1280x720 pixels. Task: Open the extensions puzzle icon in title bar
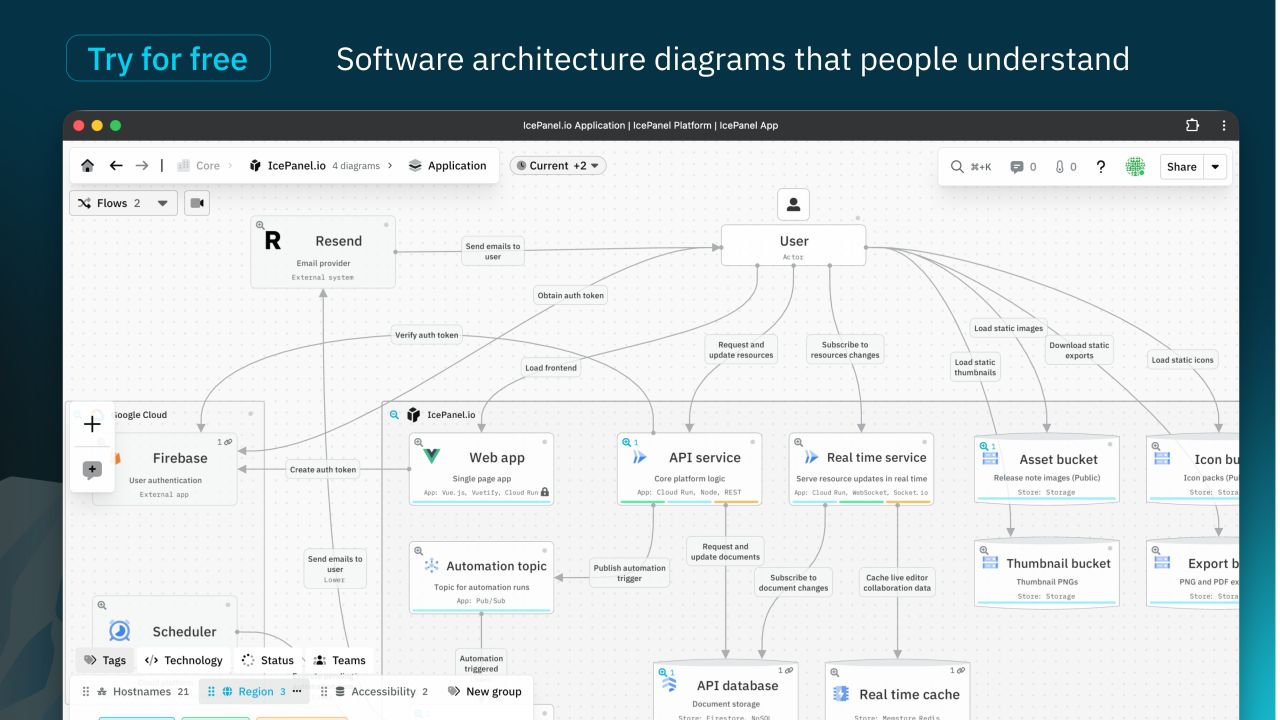pos(1192,125)
